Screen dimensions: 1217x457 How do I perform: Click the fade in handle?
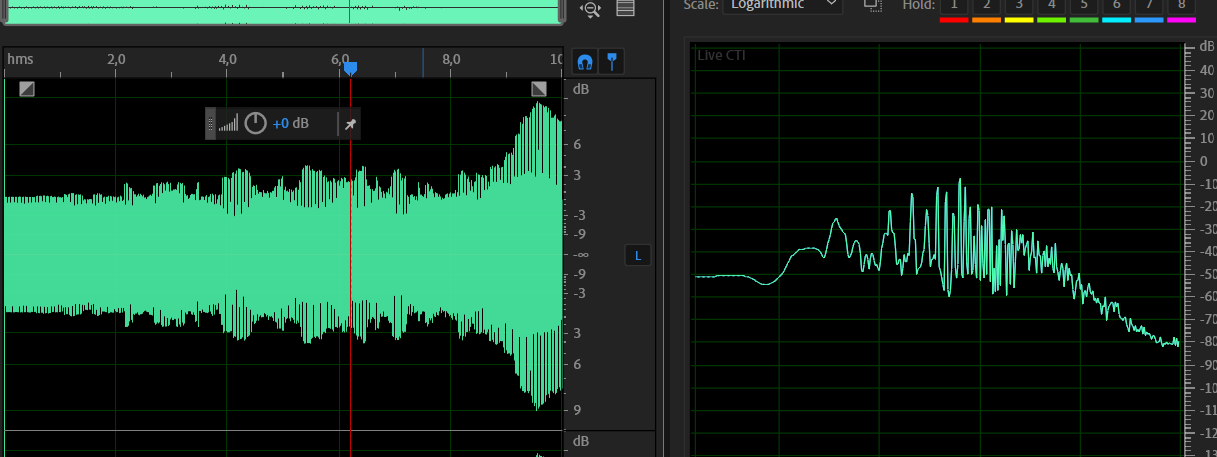point(27,89)
